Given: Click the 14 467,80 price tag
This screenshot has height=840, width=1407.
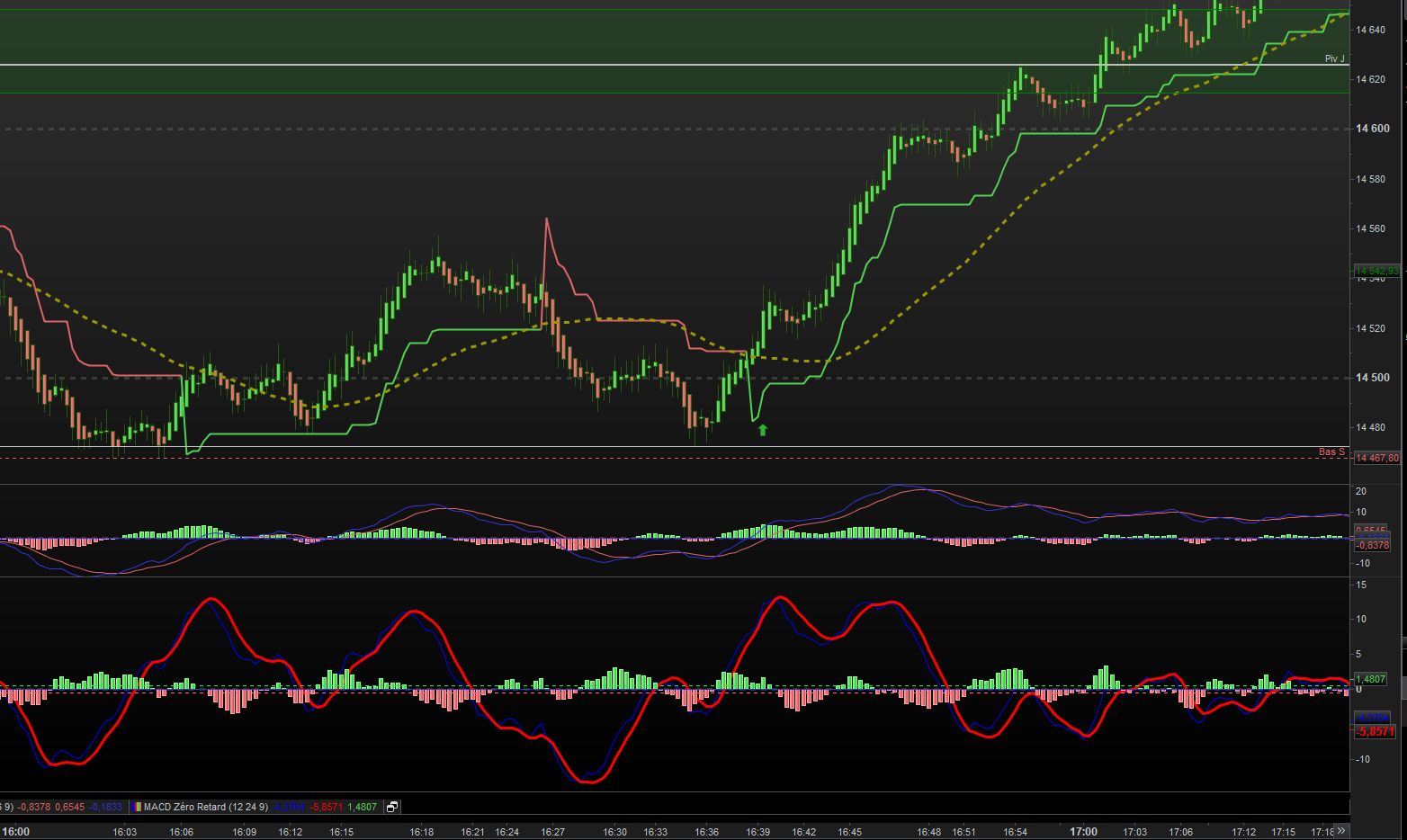Looking at the screenshot, I should [1377, 458].
